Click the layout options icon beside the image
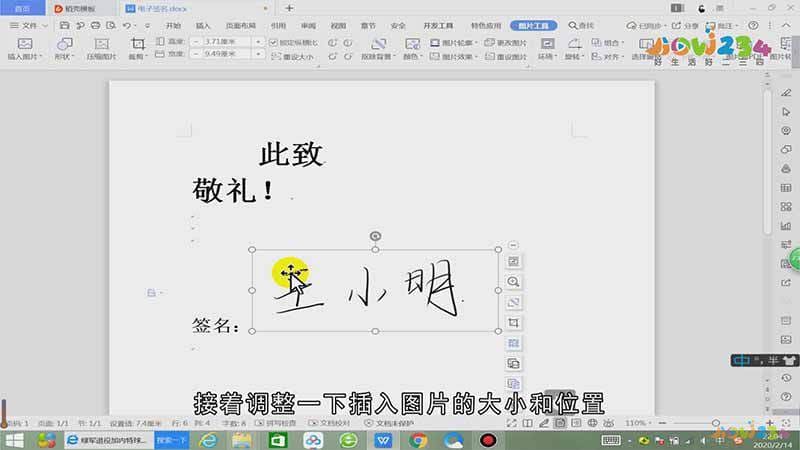 pos(513,261)
